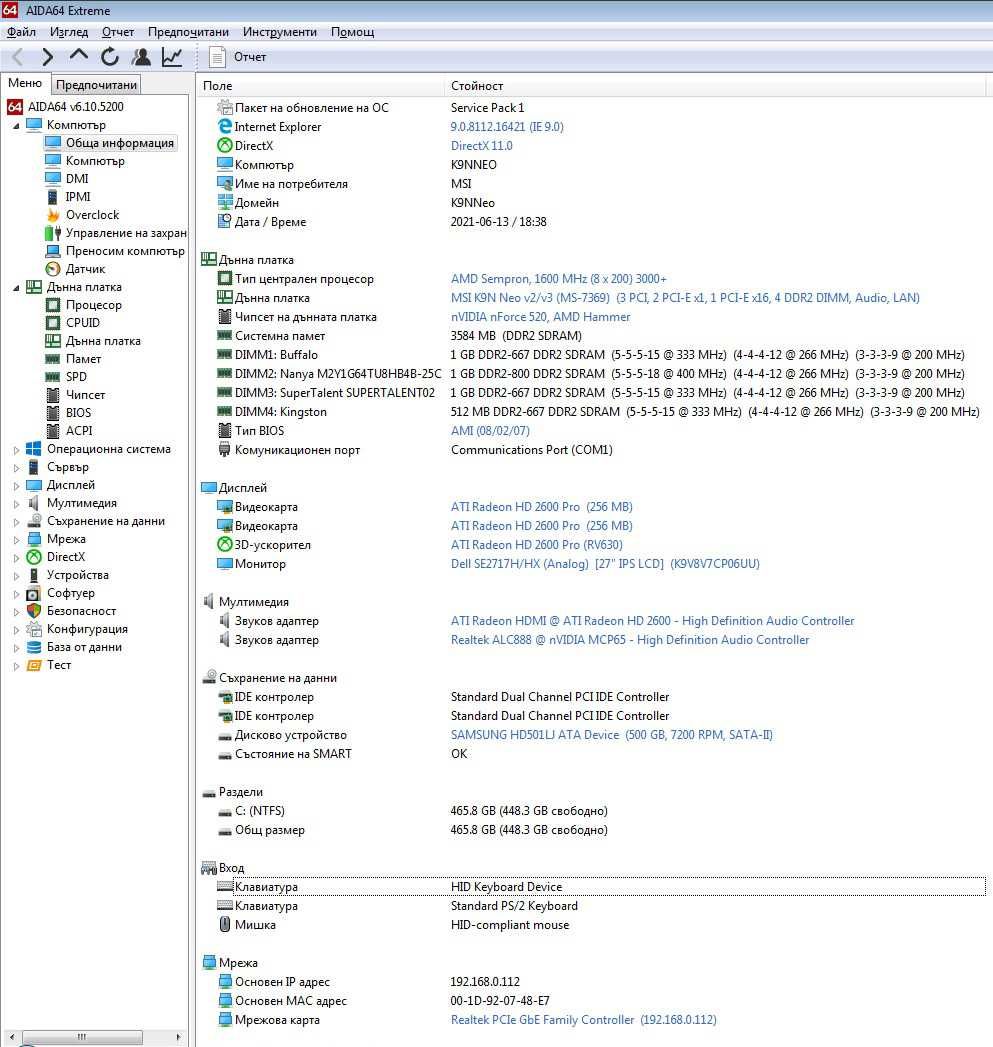Select the SPD memory item
Screen dimensions: 993x1047
click(x=76, y=377)
